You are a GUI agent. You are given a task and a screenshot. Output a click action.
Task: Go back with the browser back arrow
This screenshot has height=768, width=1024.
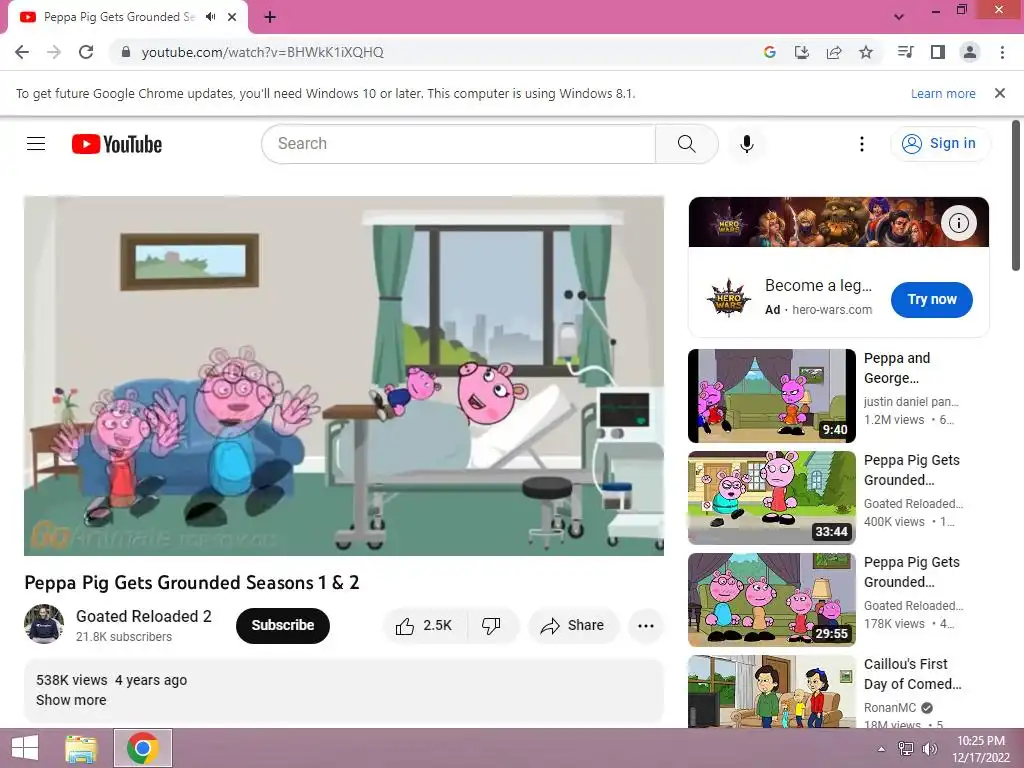[x=22, y=52]
